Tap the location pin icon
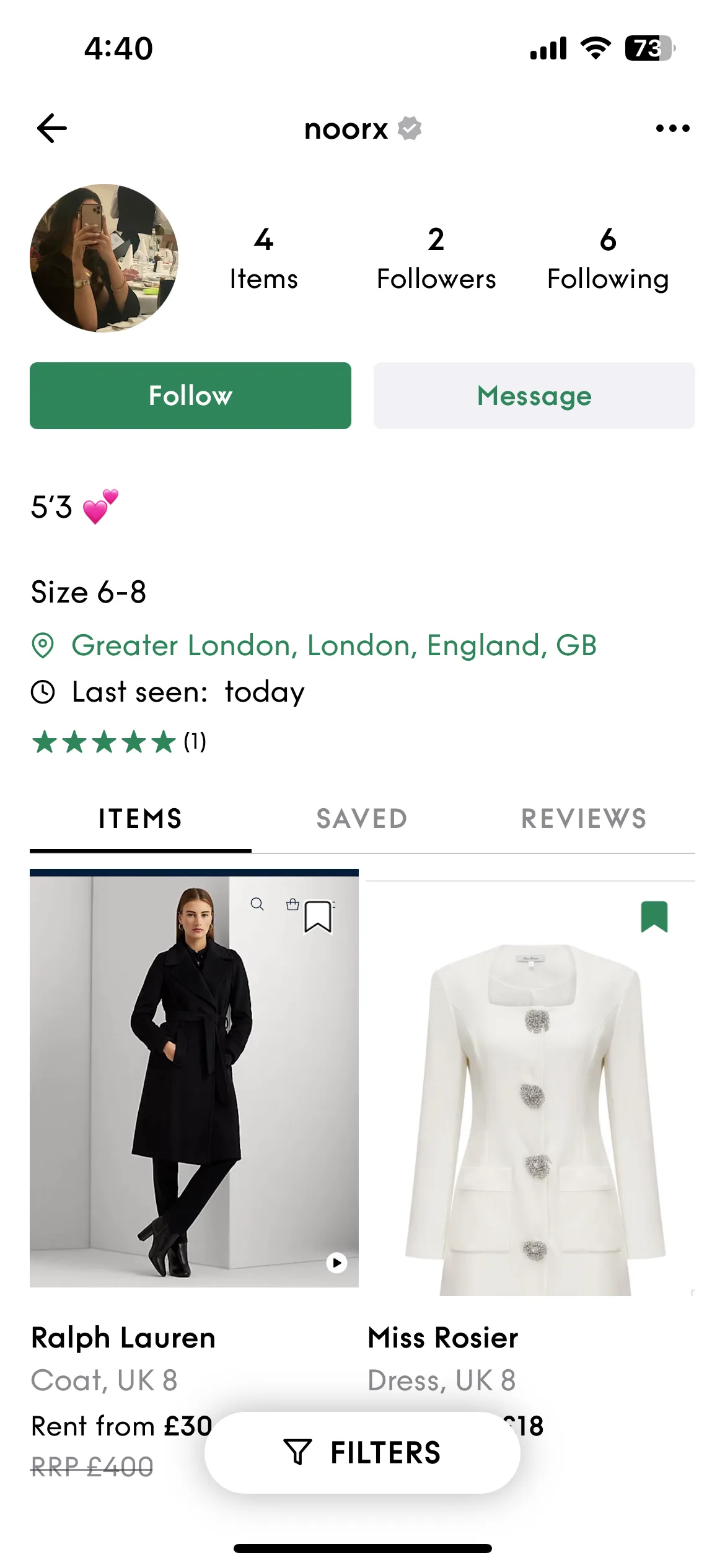Image resolution: width=725 pixels, height=1568 pixels. (x=43, y=645)
